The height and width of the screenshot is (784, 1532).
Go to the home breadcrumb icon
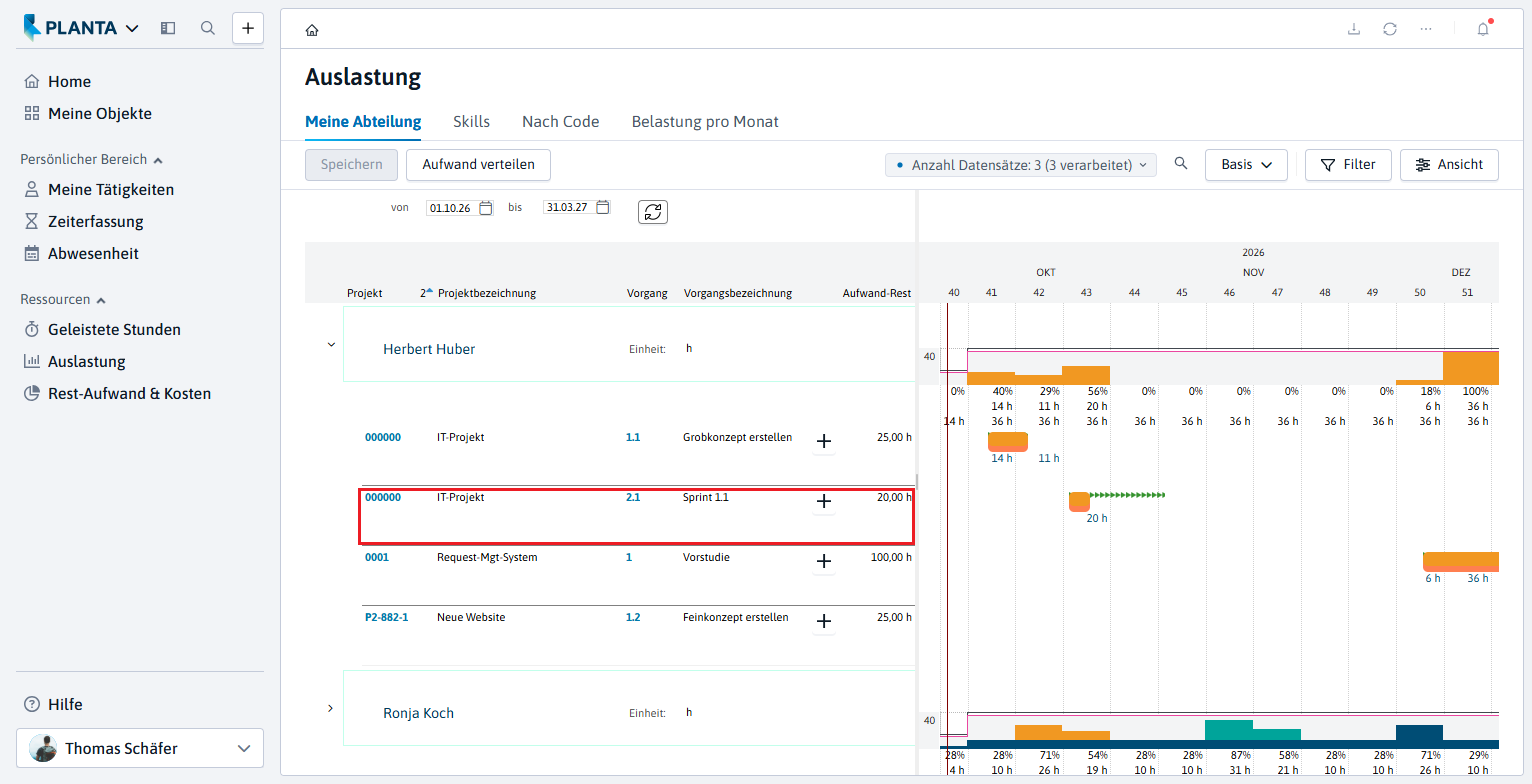[312, 30]
